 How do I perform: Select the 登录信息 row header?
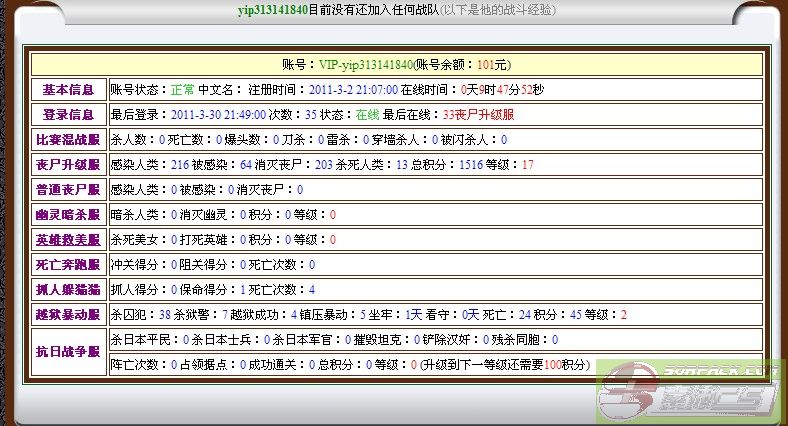pyautogui.click(x=68, y=114)
